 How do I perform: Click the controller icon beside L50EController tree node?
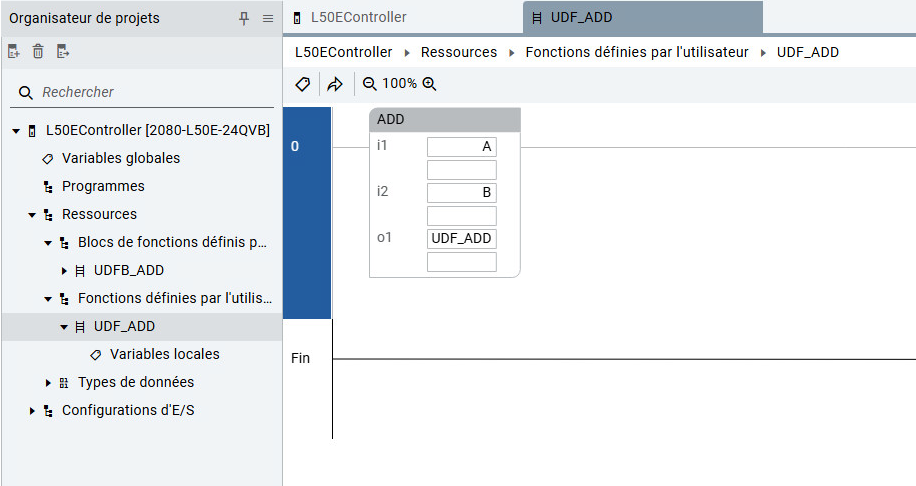32,131
